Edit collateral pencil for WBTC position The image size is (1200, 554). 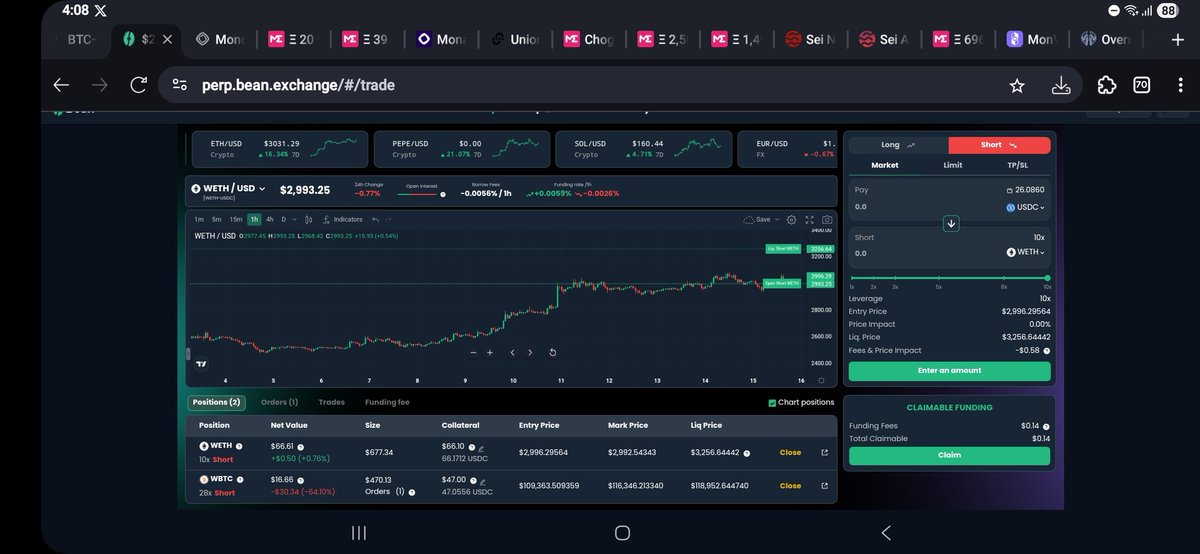(481, 482)
